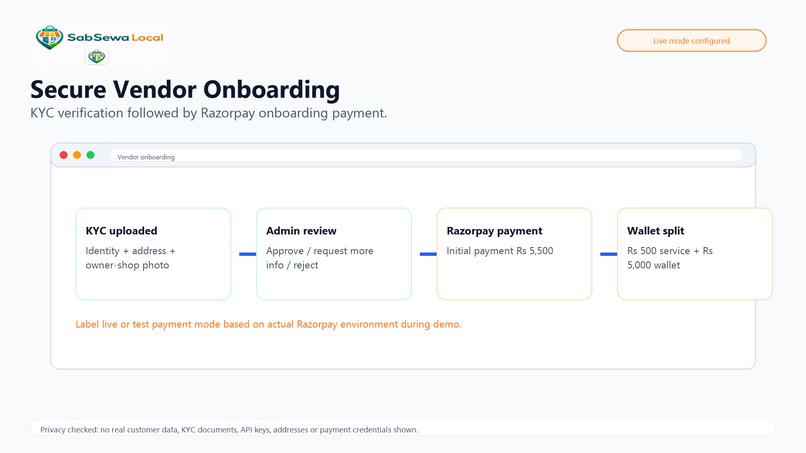The image size is (806, 453).
Task: Select the Admin review card
Action: [x=334, y=253]
